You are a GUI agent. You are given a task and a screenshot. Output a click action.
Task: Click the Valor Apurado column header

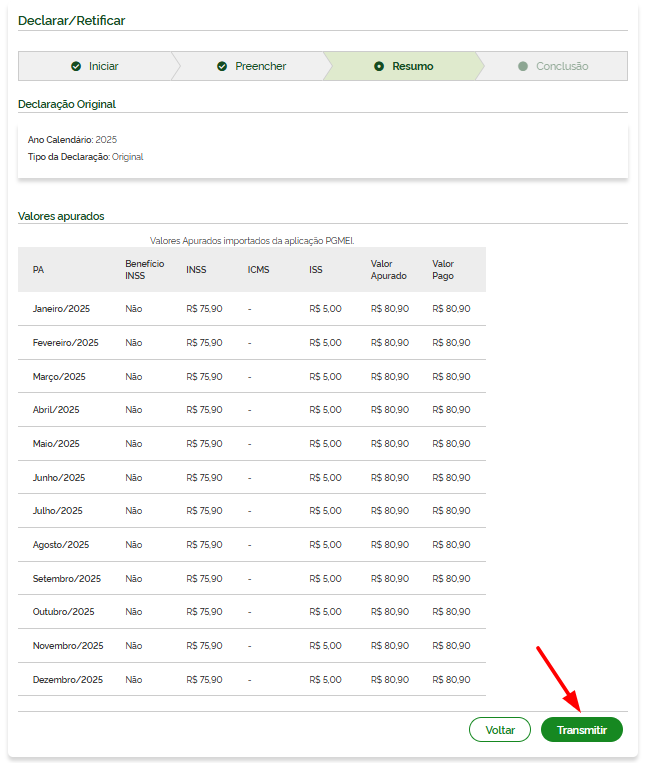point(388,269)
